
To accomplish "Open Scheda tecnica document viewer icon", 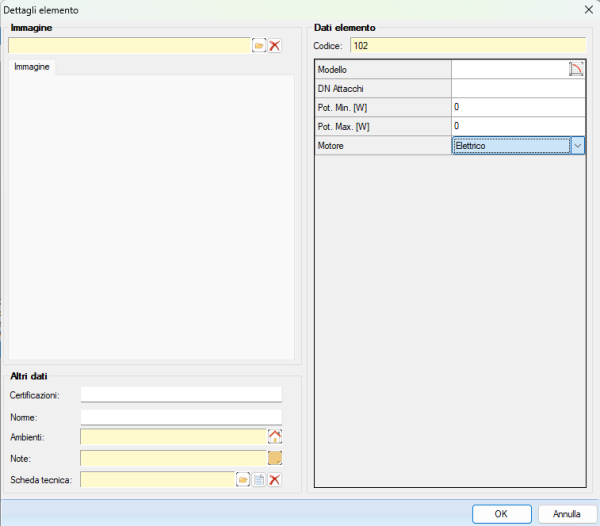I will (259, 480).
